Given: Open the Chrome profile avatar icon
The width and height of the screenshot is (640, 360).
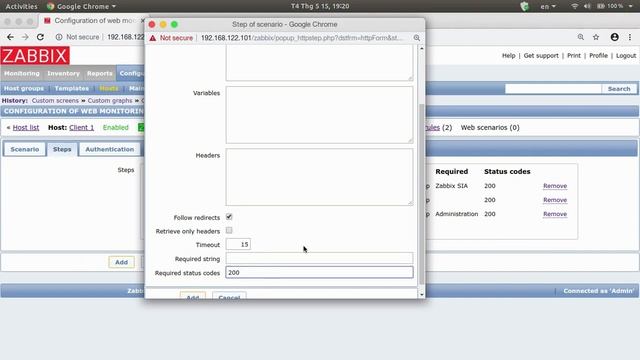Looking at the screenshot, I should 614,37.
